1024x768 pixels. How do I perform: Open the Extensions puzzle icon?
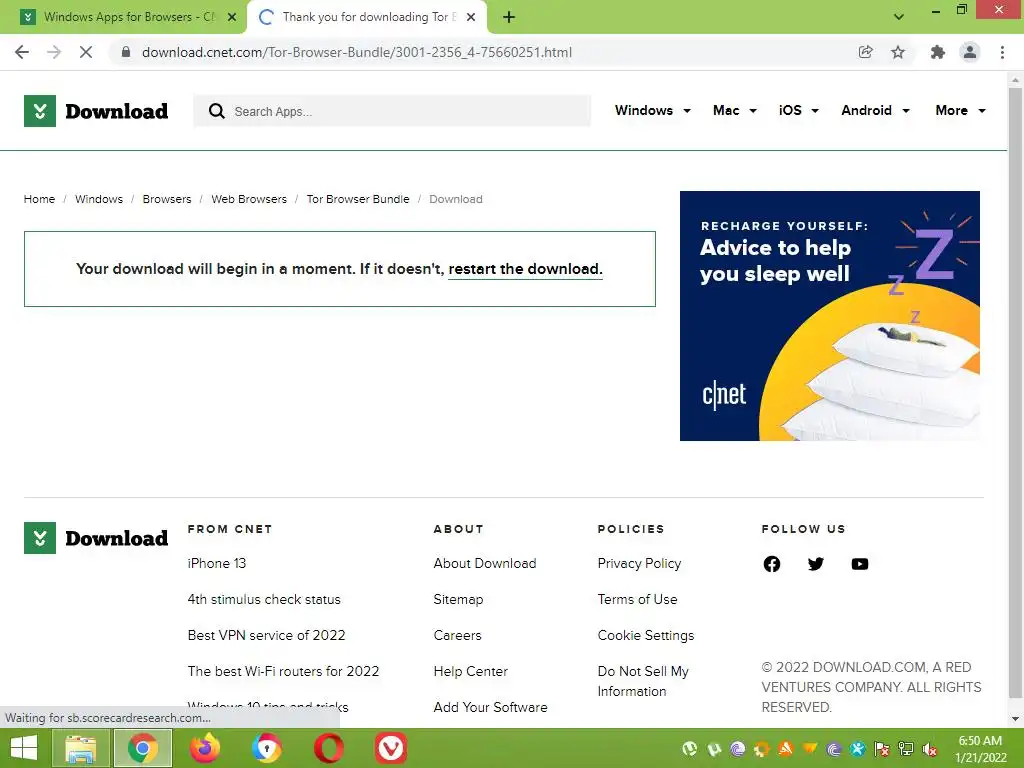(x=938, y=52)
